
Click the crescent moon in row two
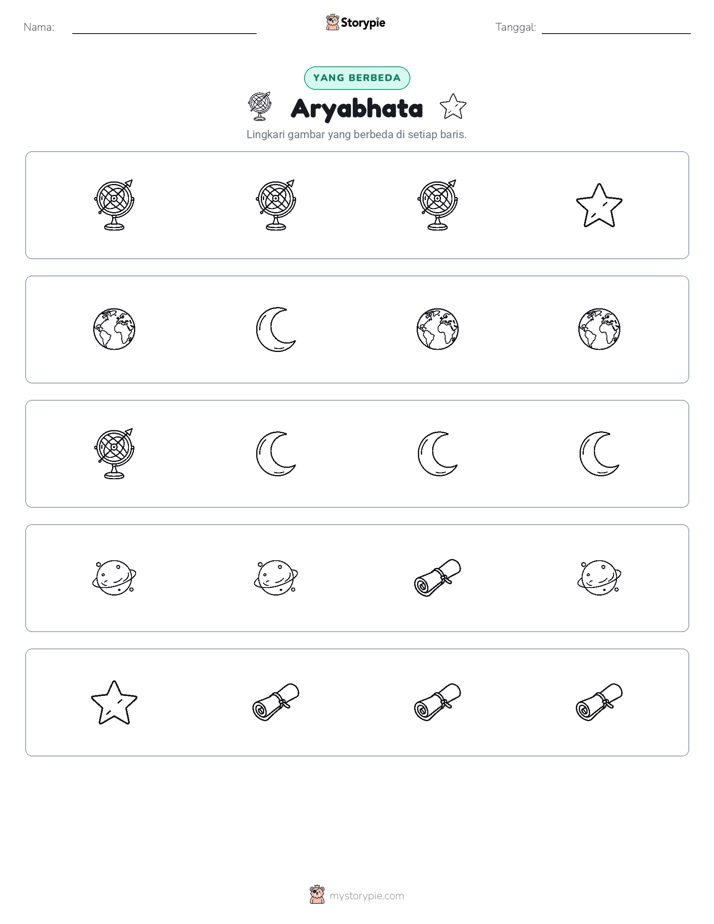click(x=276, y=329)
